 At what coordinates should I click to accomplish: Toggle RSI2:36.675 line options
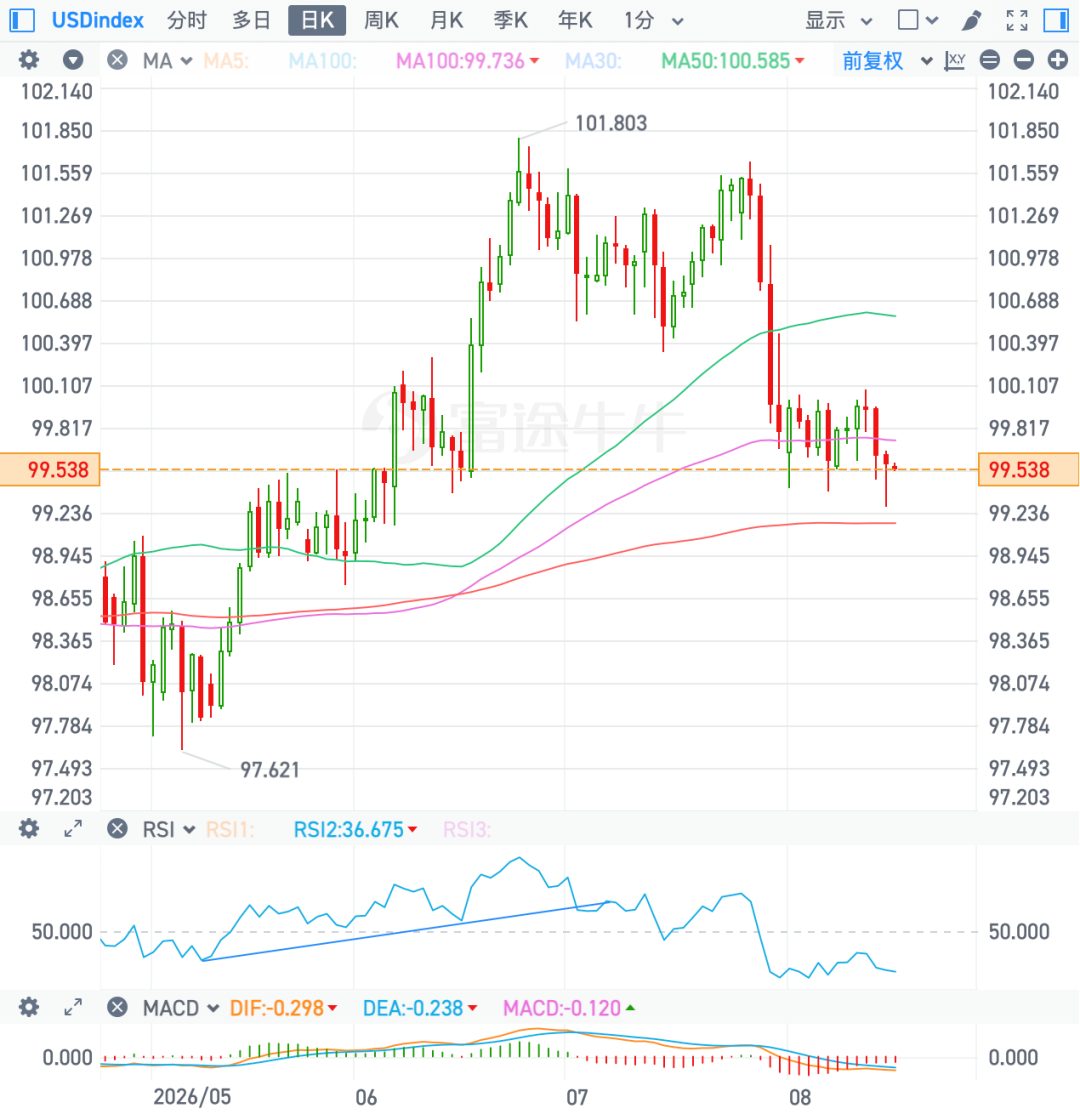click(355, 829)
